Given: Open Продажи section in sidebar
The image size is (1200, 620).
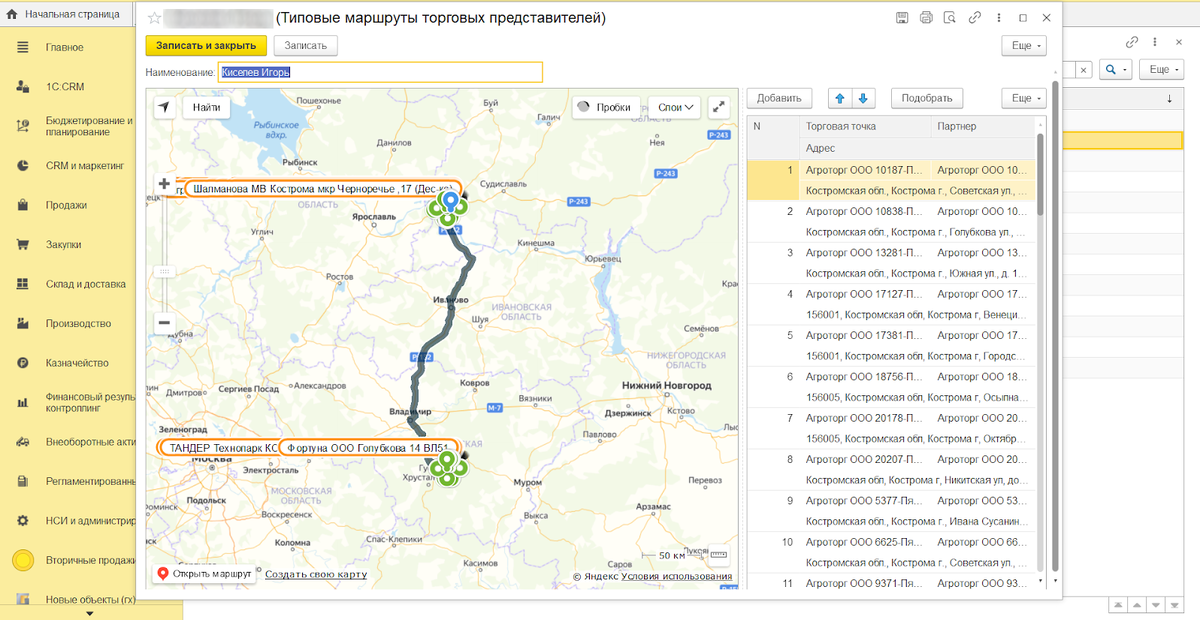Looking at the screenshot, I should 66,205.
